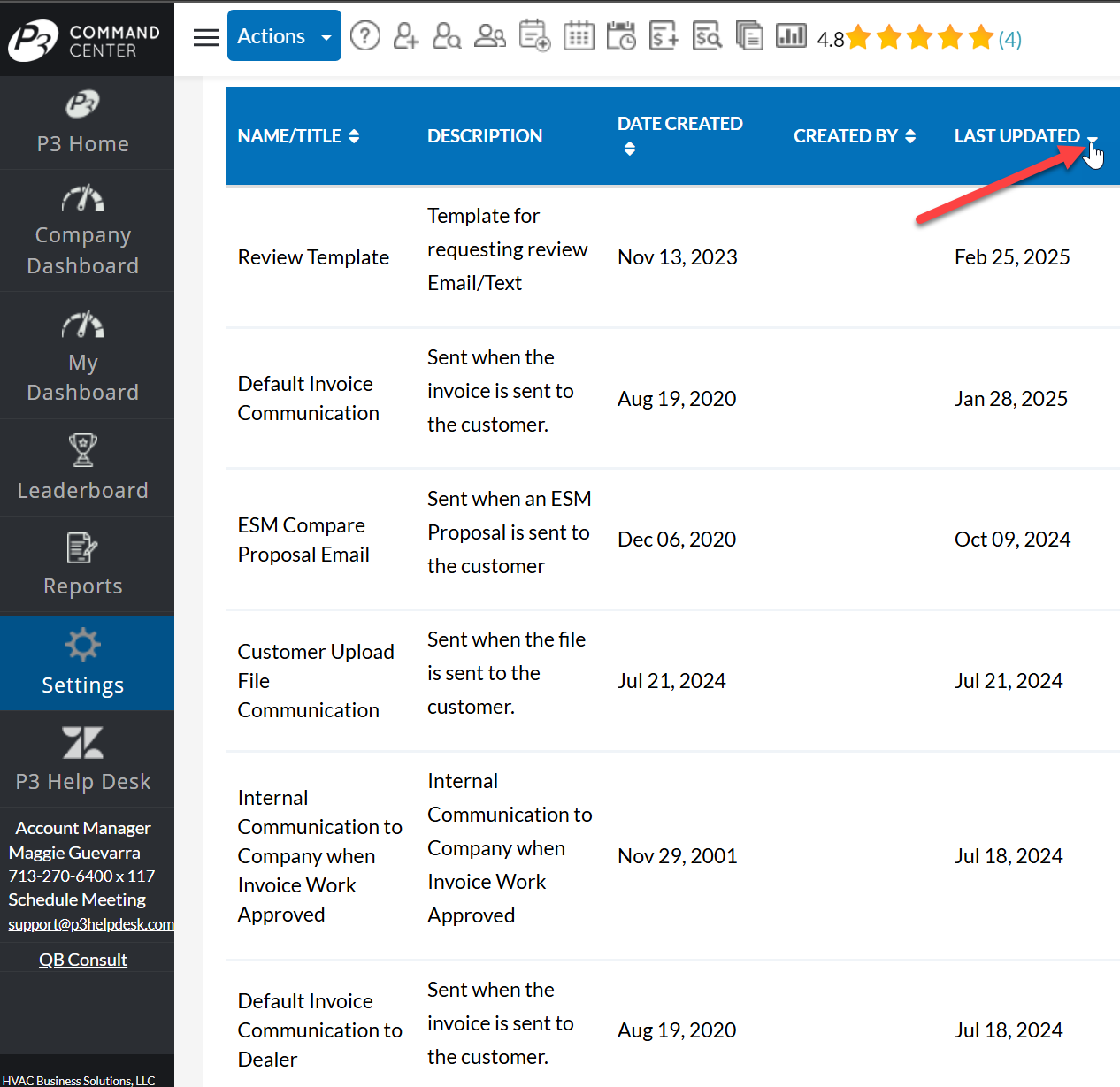Open Company Dashboard in sidebar
The height and width of the screenshot is (1087, 1120).
pos(83,231)
